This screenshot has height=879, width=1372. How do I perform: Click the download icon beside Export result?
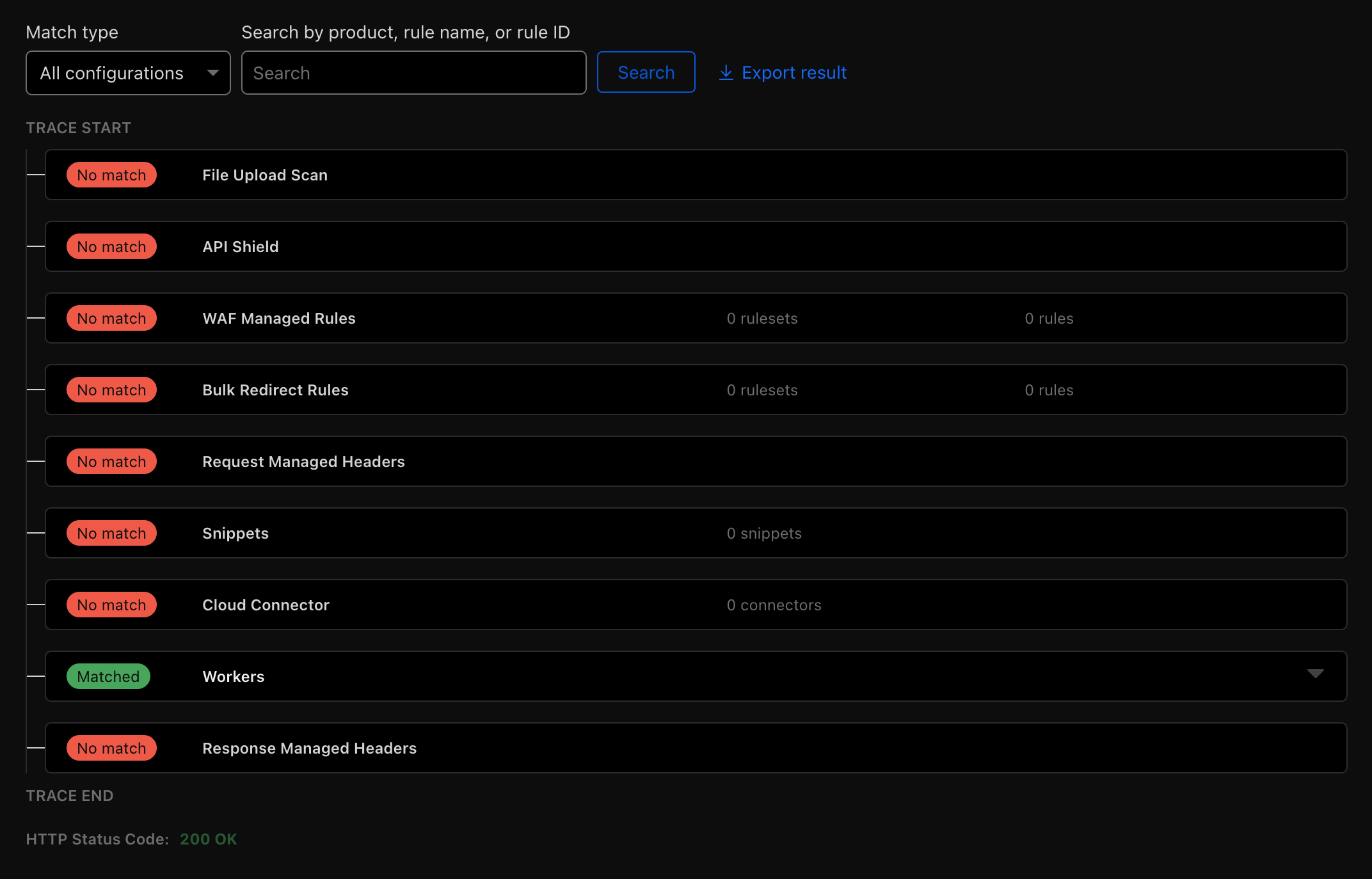[x=726, y=73]
